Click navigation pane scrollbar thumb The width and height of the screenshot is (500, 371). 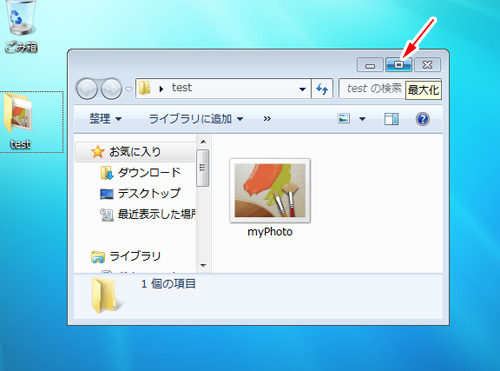pyautogui.click(x=203, y=168)
